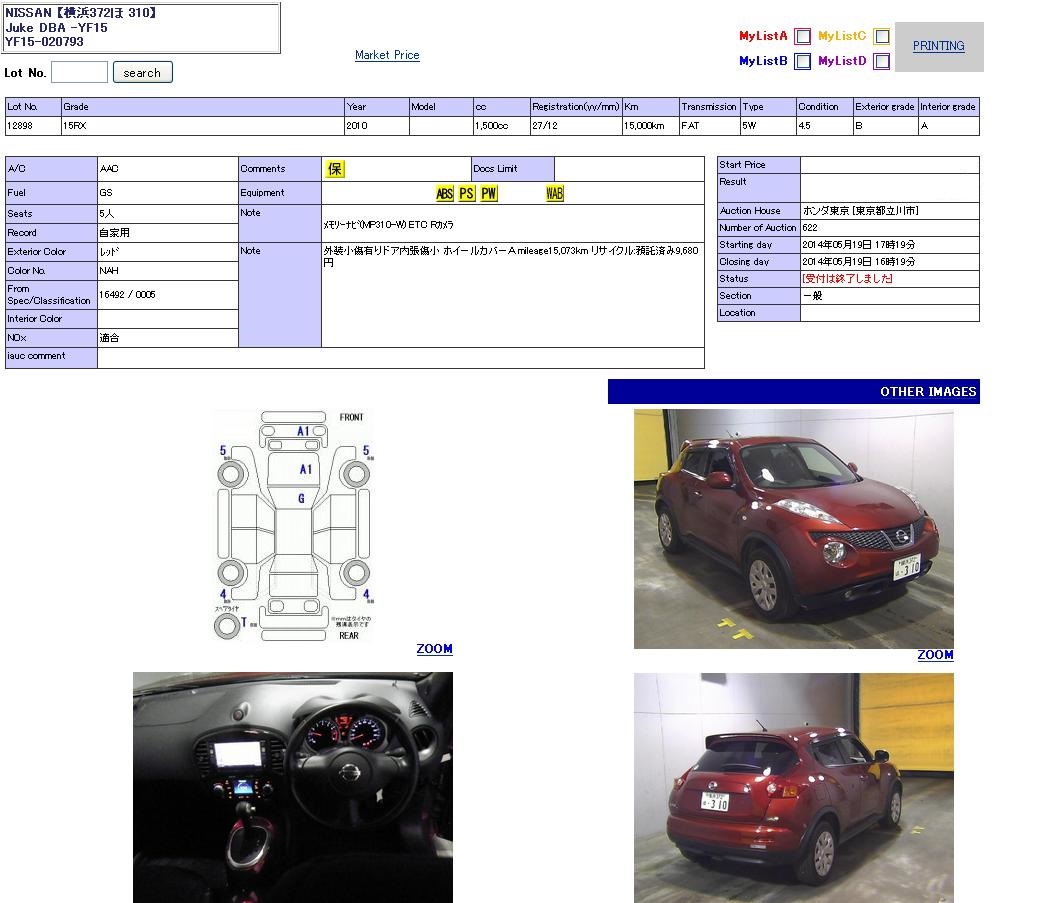The image size is (1052, 903).
Task: Click the OTHER IMAGES header bar
Action: click(x=793, y=392)
